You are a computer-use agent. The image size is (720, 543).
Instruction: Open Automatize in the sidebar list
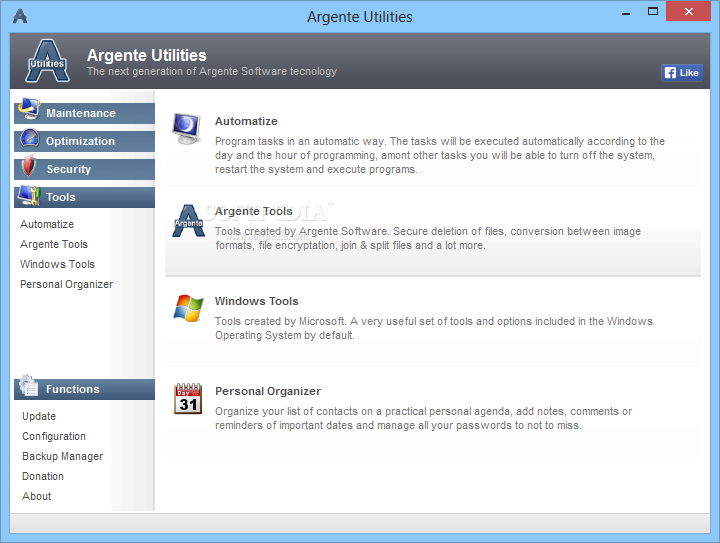(47, 224)
